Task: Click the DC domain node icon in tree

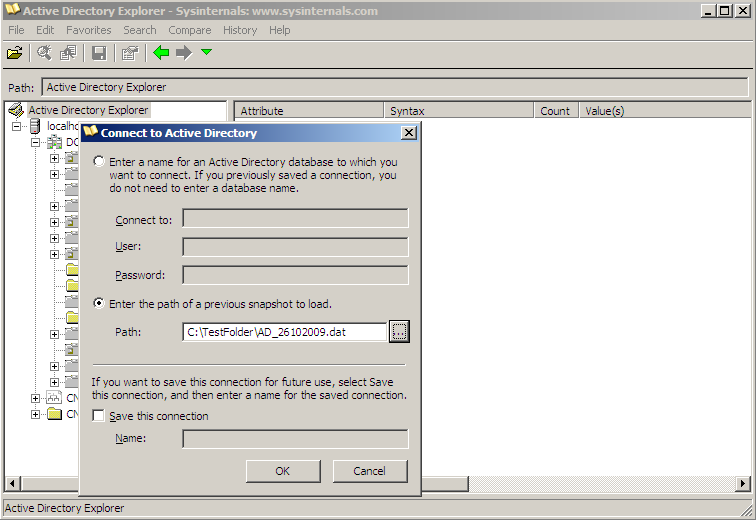Action: (54, 142)
